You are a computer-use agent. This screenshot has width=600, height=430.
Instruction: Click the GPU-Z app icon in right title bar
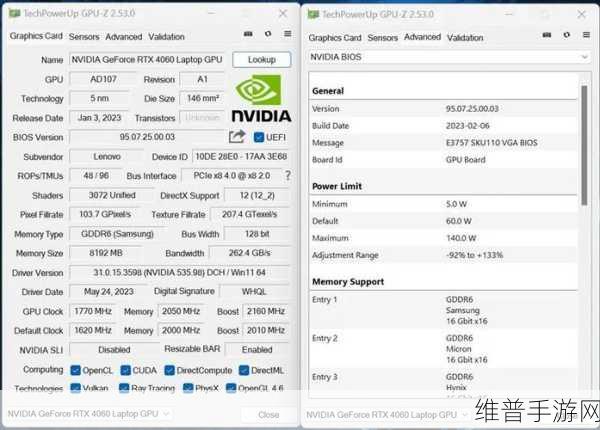(x=313, y=15)
